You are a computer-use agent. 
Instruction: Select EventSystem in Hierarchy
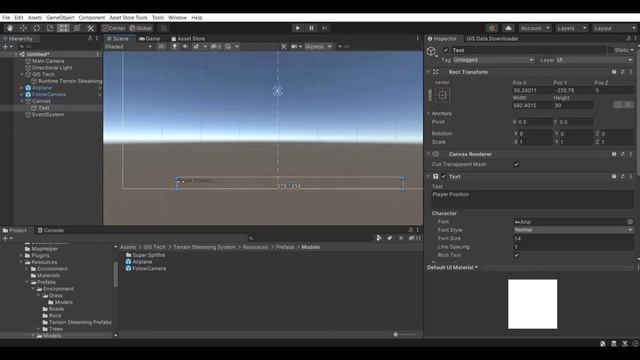48,115
